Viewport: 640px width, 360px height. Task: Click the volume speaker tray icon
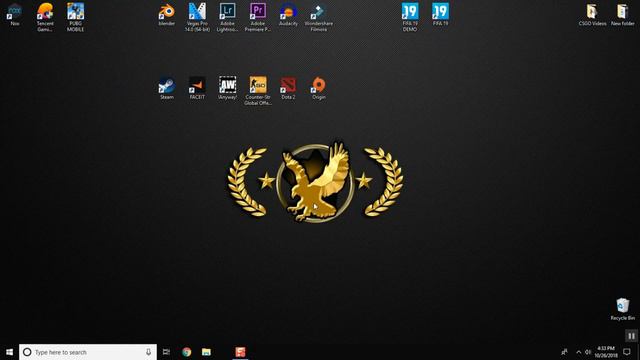(588, 352)
